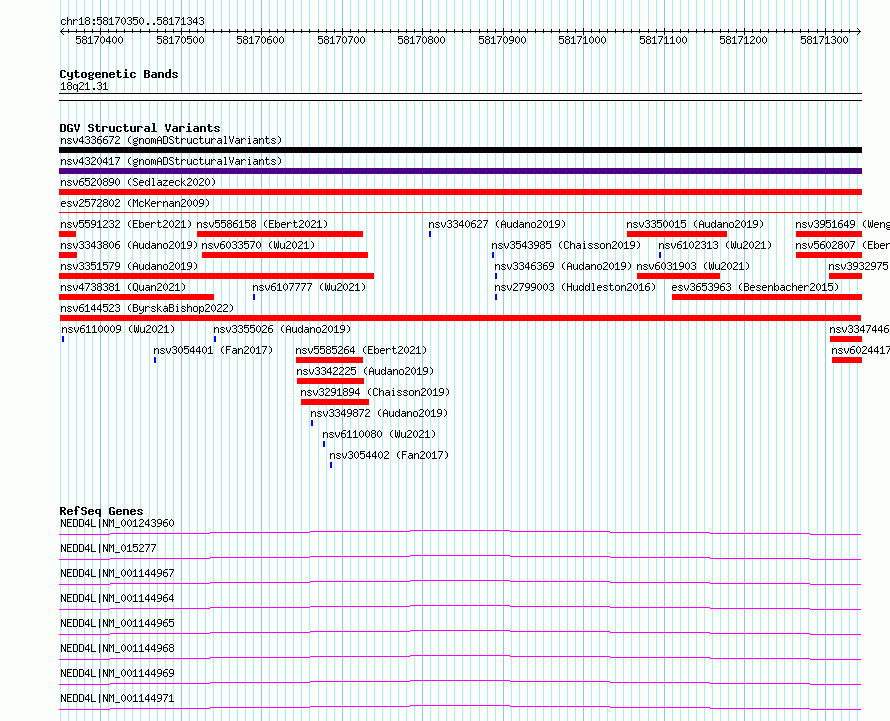Click nsv6110080 Wu2021 label
This screenshot has width=890, height=721.
pos(379,434)
